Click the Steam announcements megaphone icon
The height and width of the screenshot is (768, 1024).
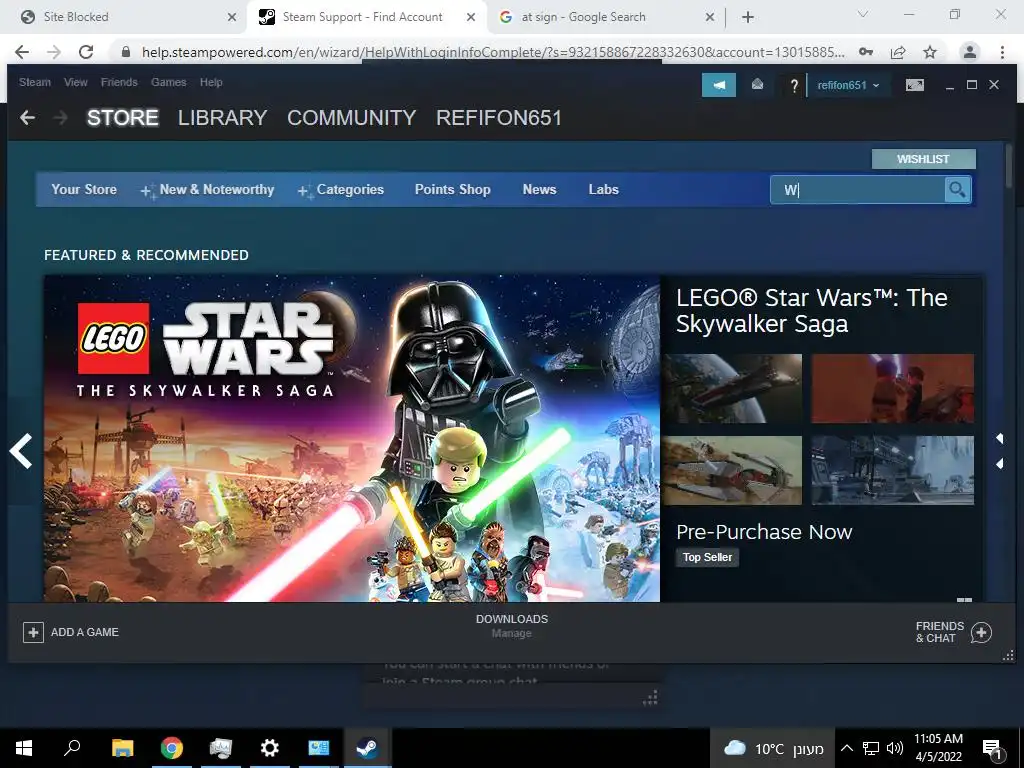pos(718,85)
